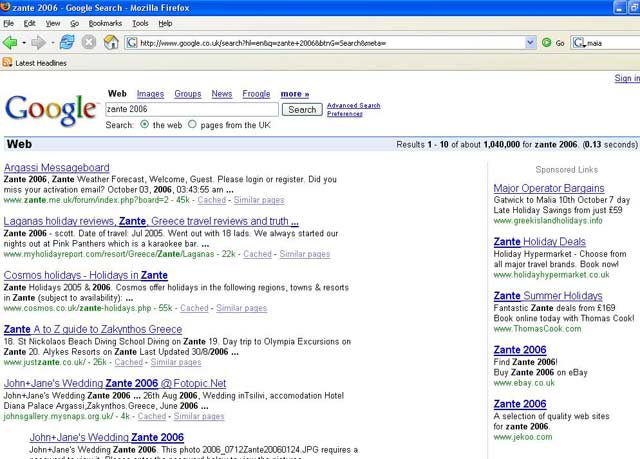Image resolution: width=640 pixels, height=459 pixels.
Task: Switch to Groups search
Action: coord(188,94)
